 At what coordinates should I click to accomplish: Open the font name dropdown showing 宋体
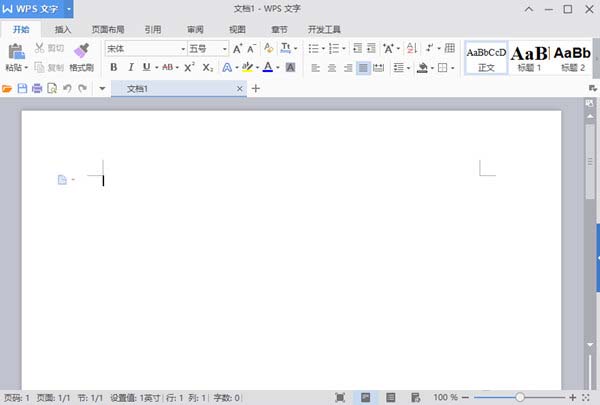[146, 48]
